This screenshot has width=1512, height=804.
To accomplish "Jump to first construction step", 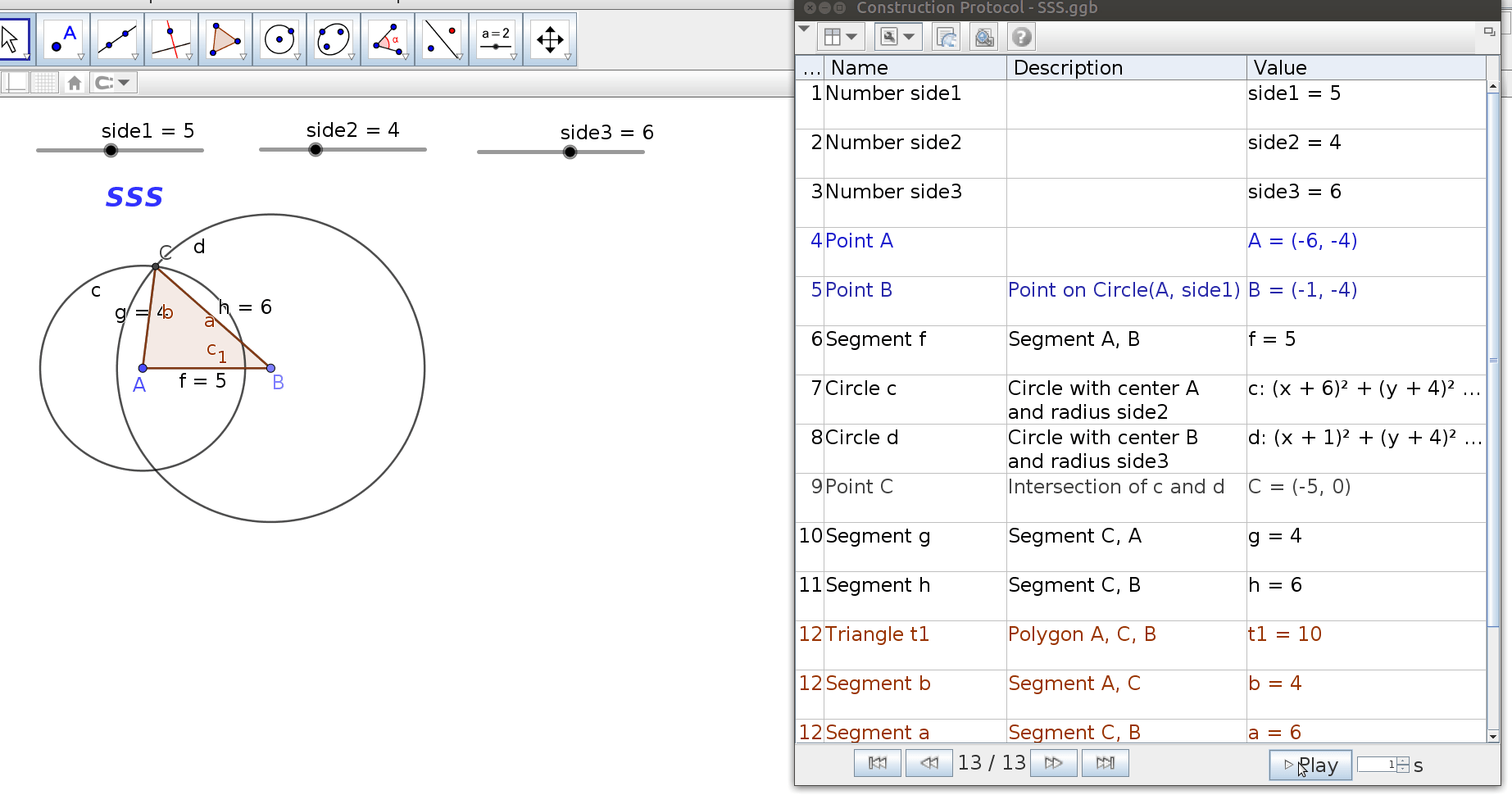I will tap(878, 763).
